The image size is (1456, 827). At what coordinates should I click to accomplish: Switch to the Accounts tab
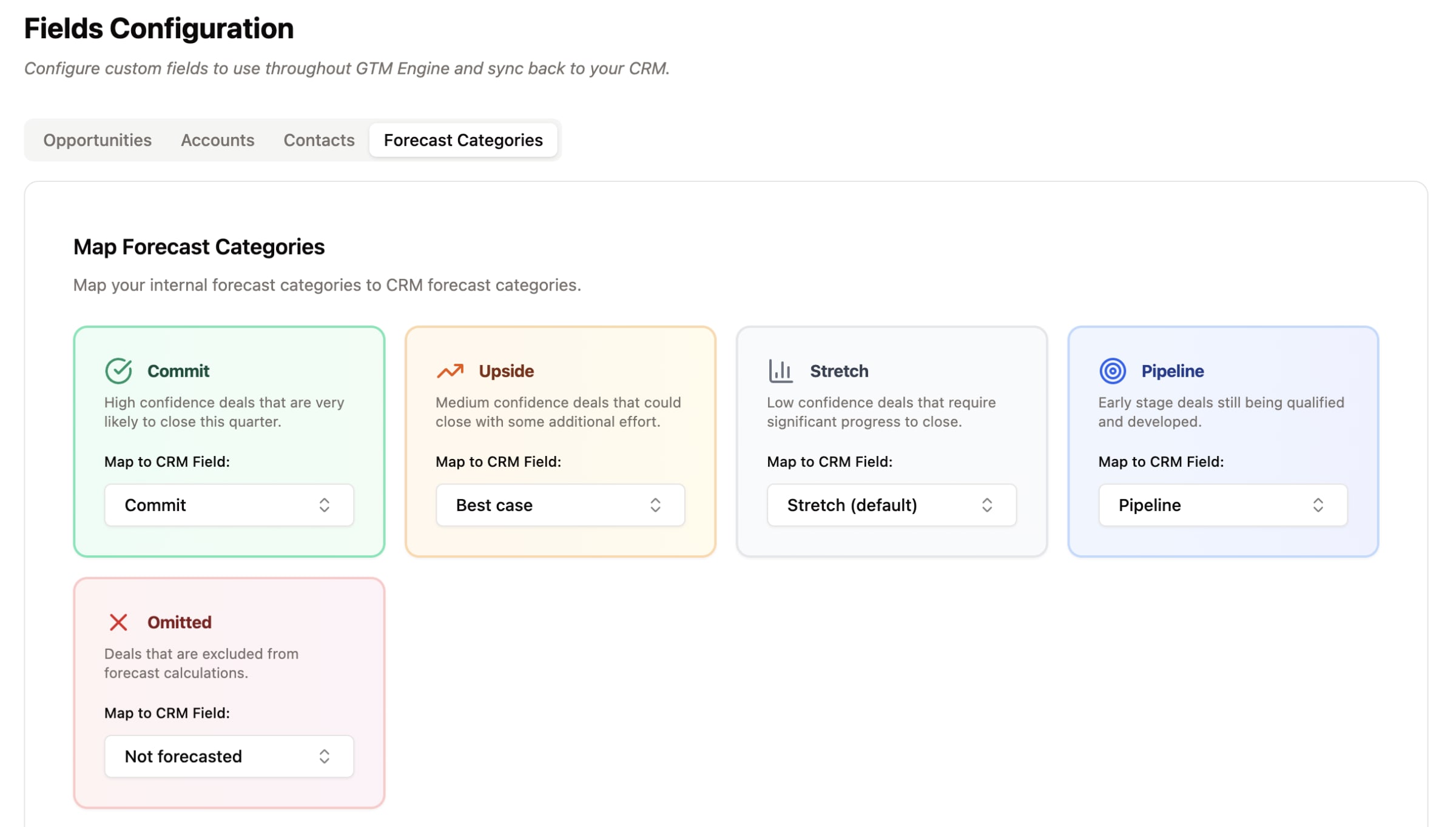click(x=217, y=140)
